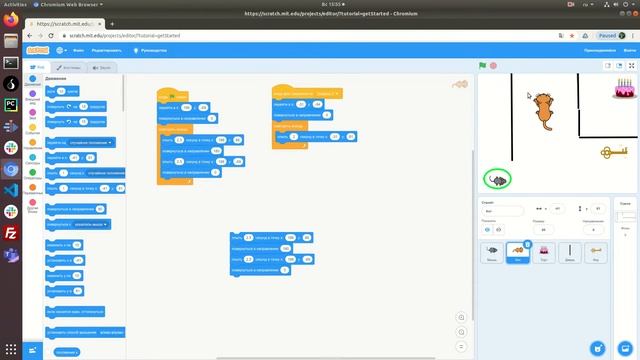Screen dimensions: 640x360
Task: Open the Sounds tab
Action: [102, 67]
